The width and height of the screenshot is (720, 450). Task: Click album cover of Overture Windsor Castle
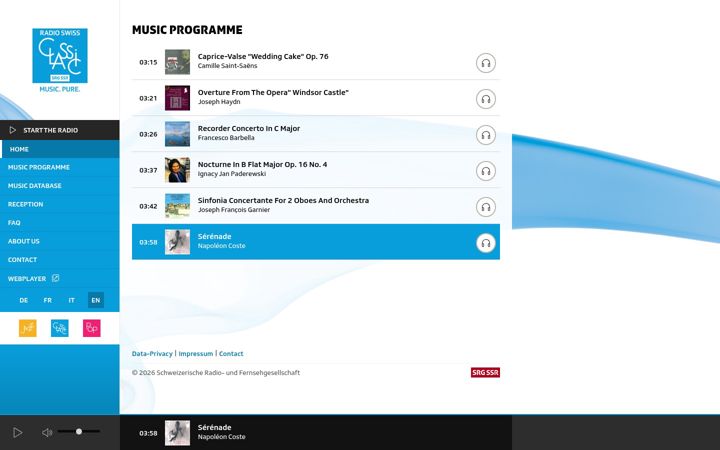click(x=177, y=98)
